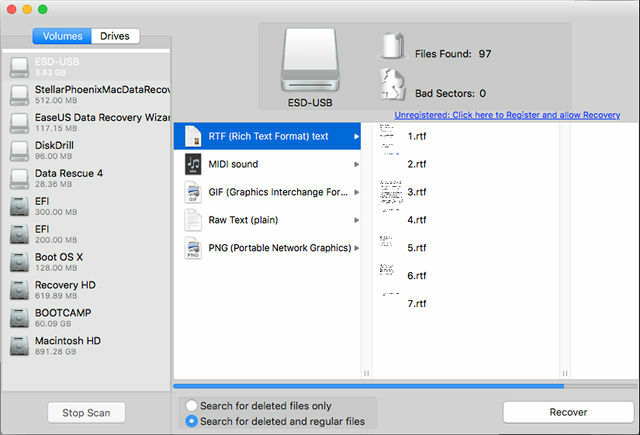
Task: Select the 200.00 MB EFI disk icon
Action: [19, 234]
